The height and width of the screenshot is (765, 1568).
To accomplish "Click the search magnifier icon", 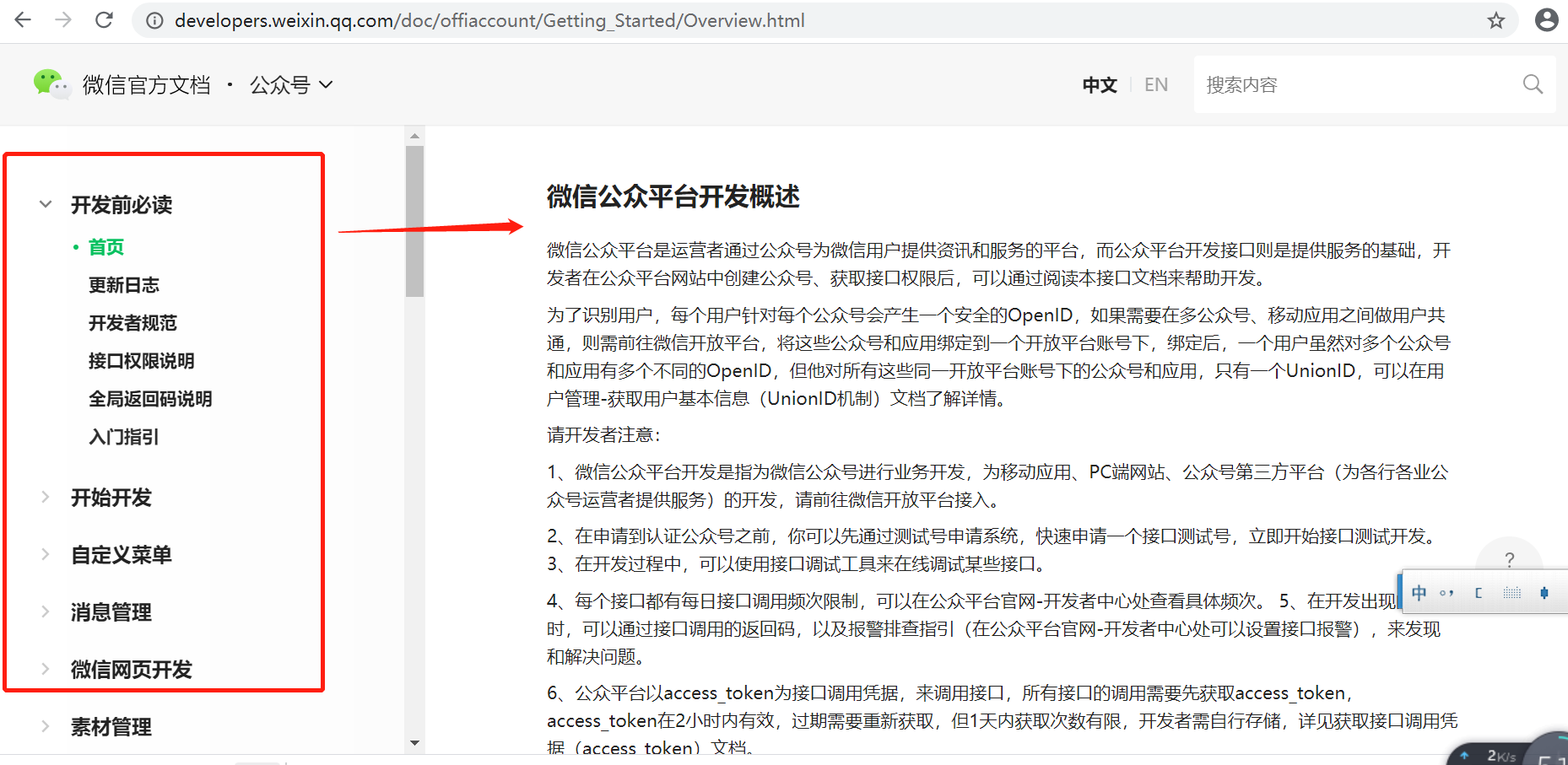I will click(1533, 84).
